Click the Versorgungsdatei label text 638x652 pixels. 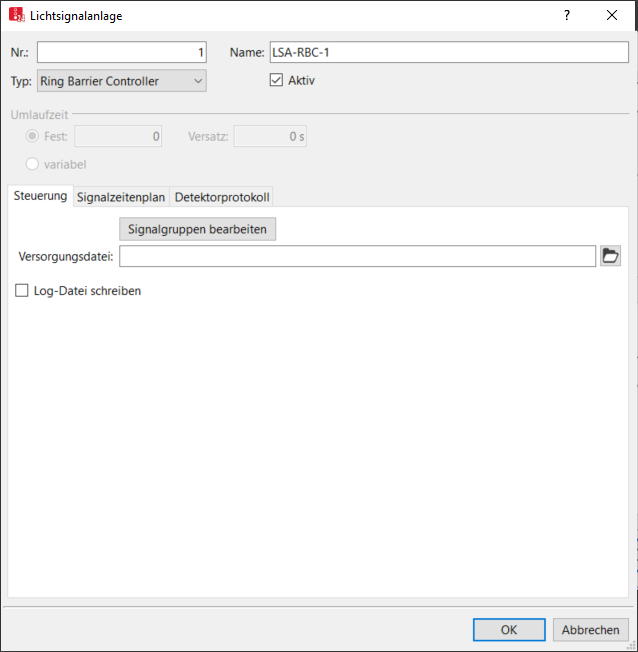pos(66,257)
